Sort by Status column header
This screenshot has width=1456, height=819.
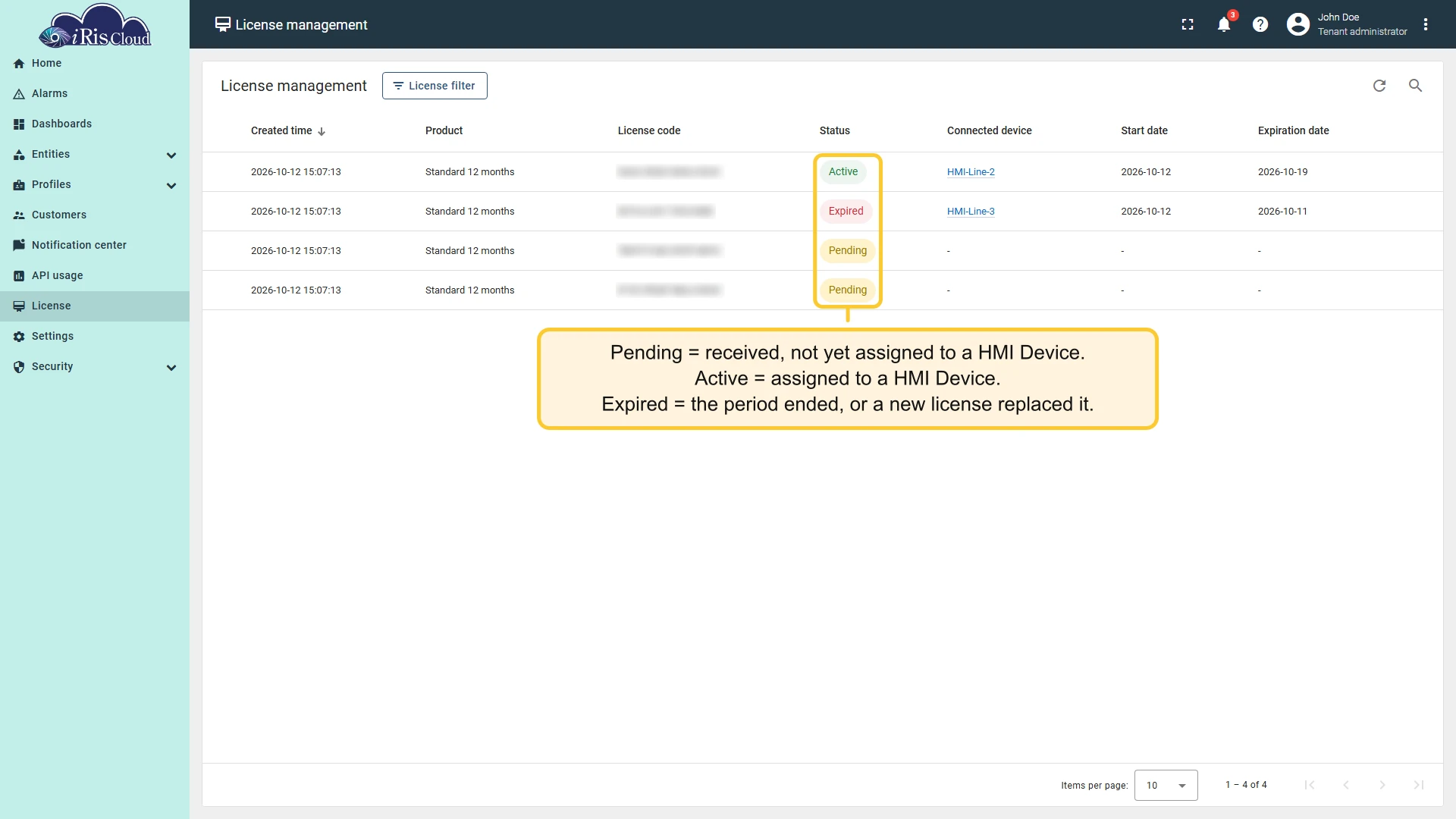pyautogui.click(x=834, y=130)
